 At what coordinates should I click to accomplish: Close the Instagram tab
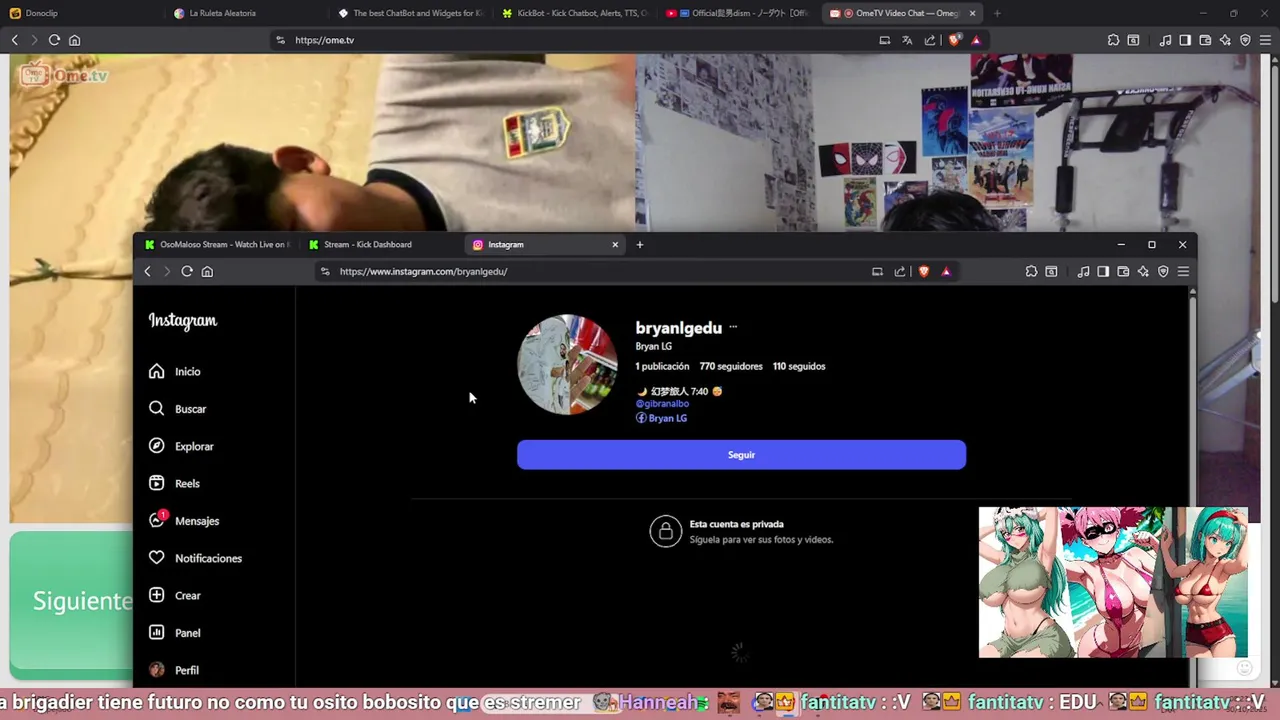[x=615, y=244]
